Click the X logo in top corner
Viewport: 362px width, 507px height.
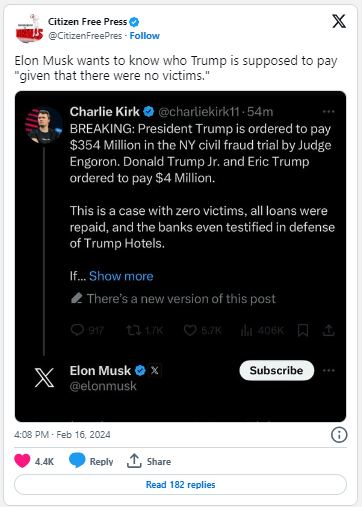pyautogui.click(x=339, y=21)
